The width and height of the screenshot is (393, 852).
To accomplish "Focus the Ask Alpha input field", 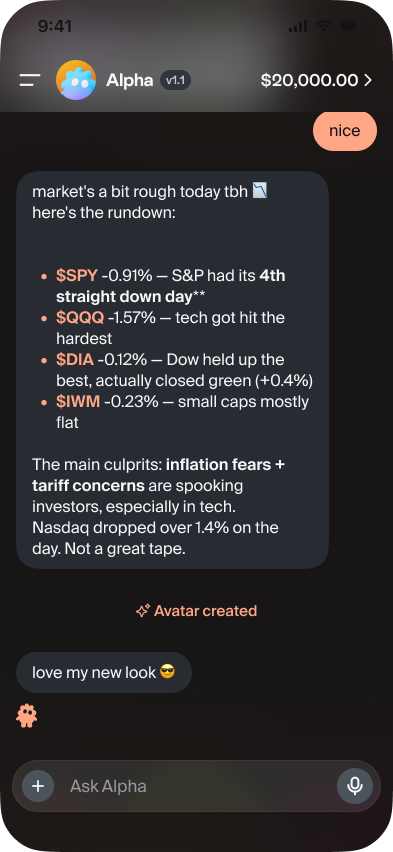I will click(x=196, y=786).
